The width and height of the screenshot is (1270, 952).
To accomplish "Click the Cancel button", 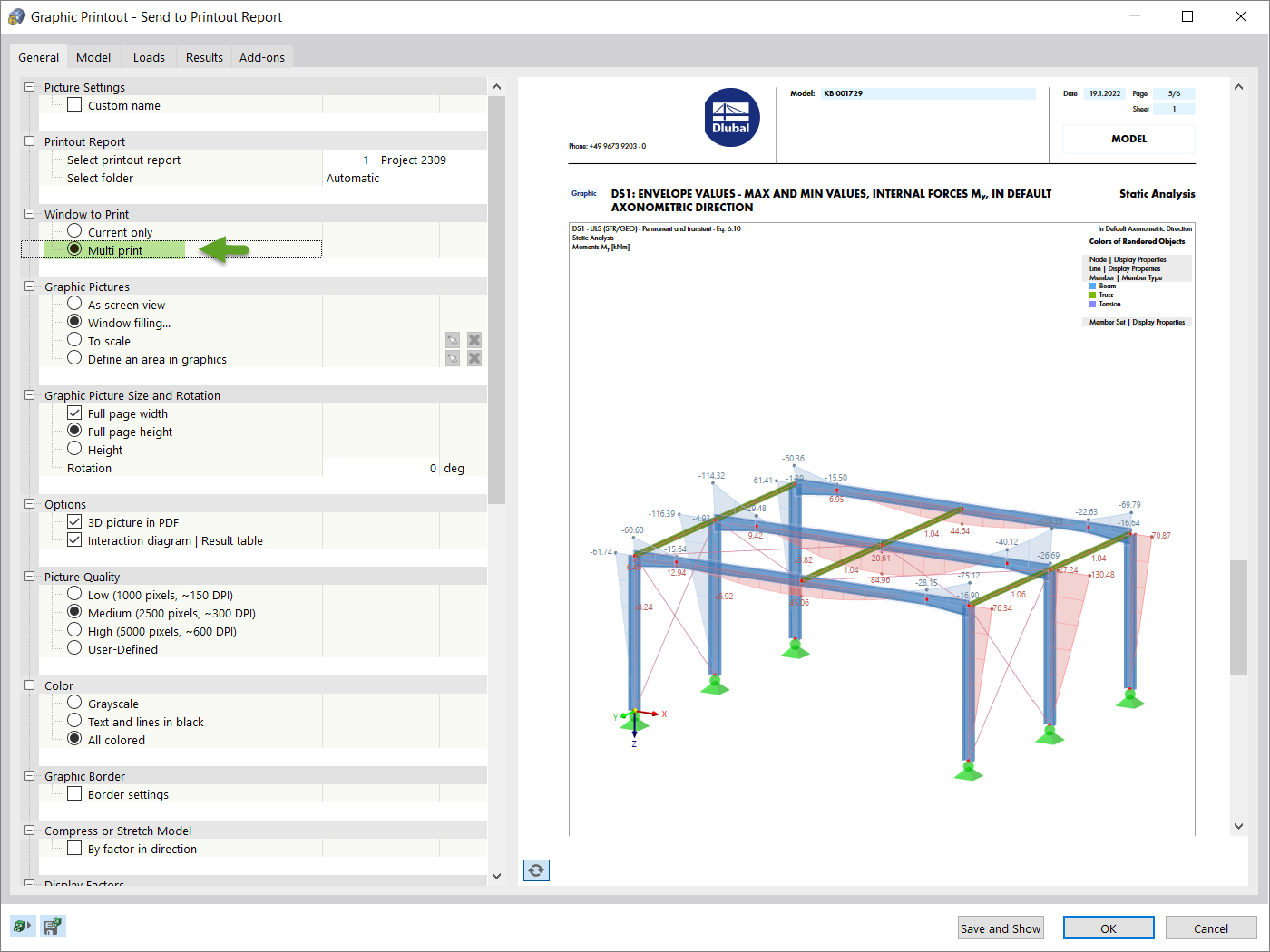I will pyautogui.click(x=1211, y=928).
